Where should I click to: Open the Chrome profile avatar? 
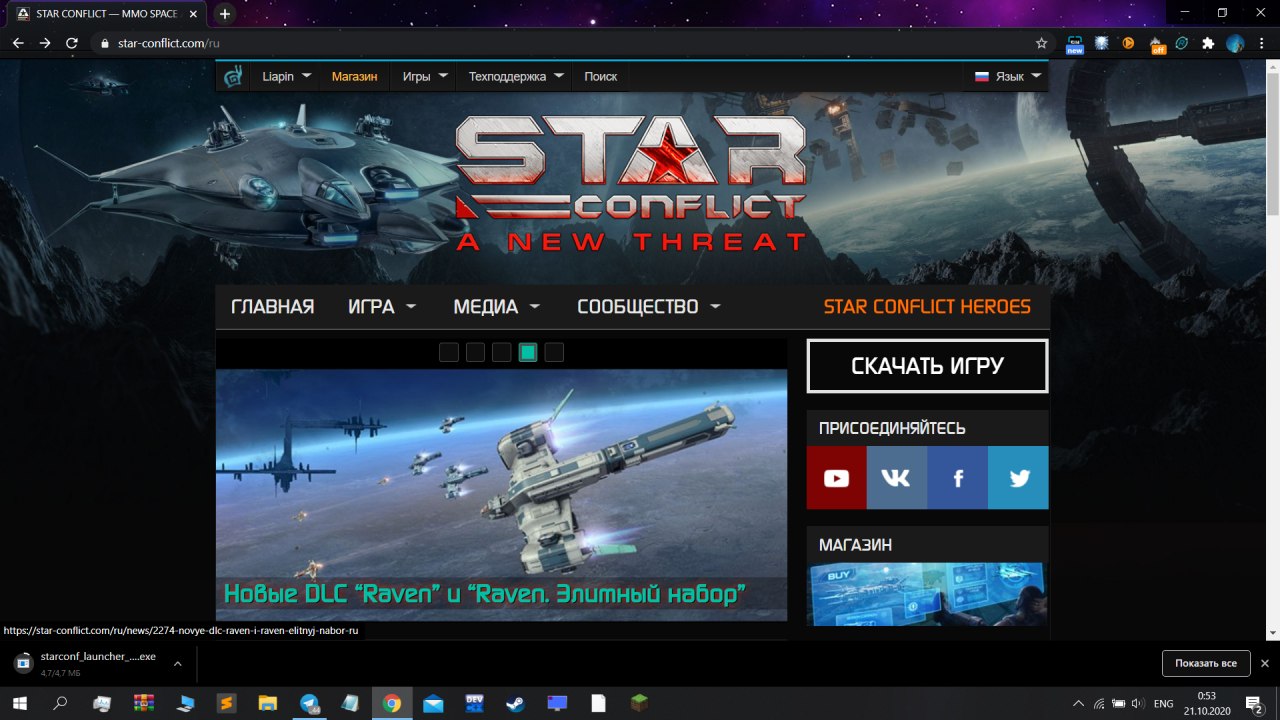[x=1235, y=43]
